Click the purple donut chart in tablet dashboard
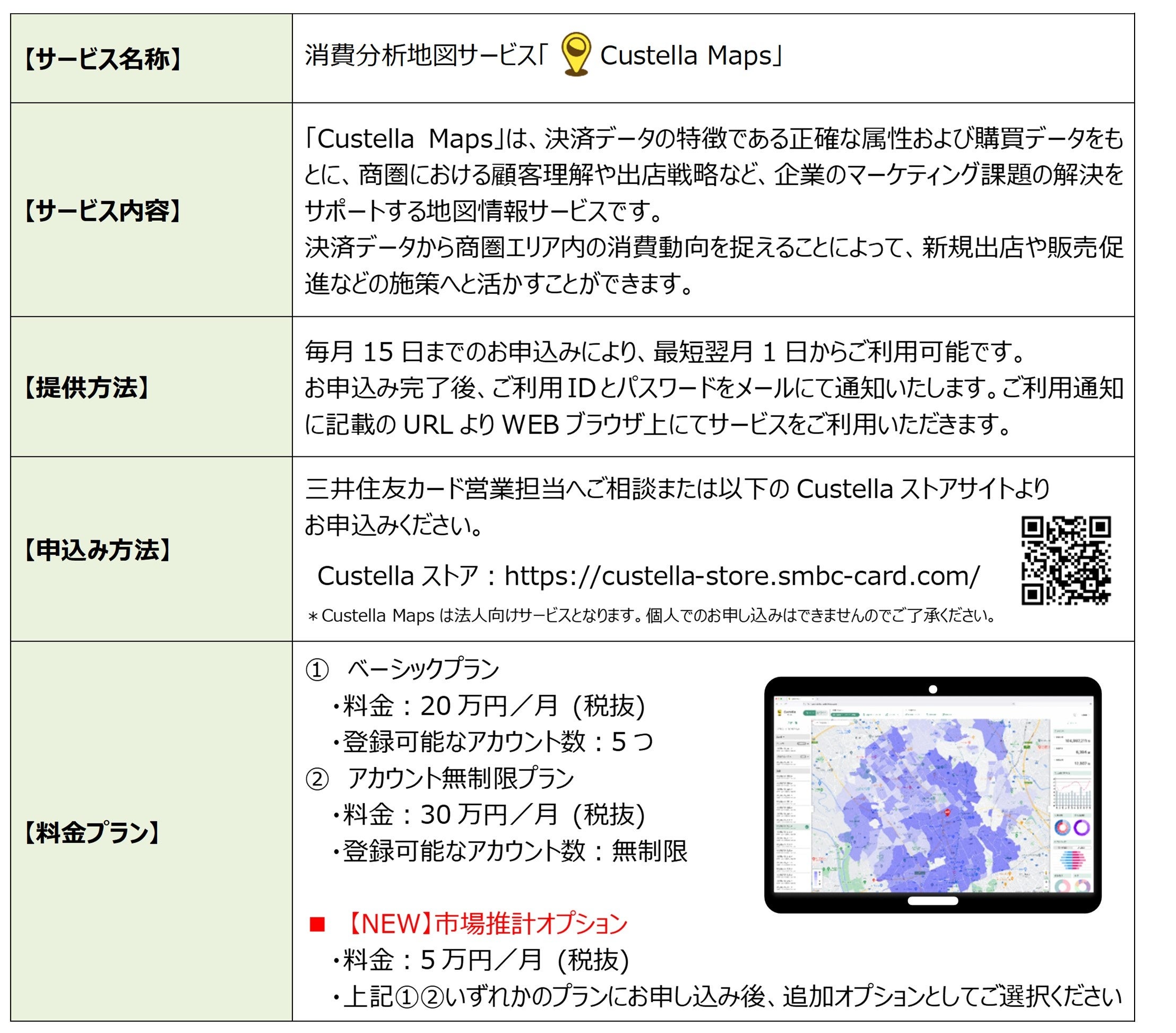Screen dimensions: 1176x1033 tap(1081, 828)
